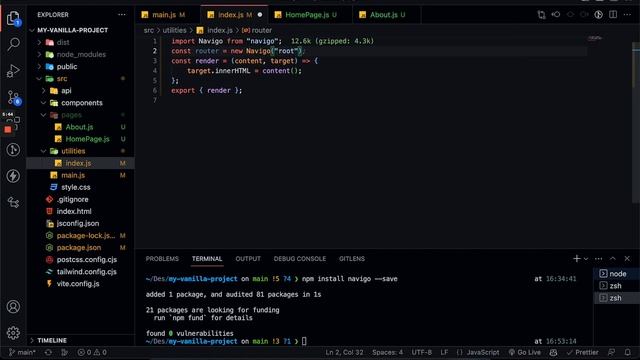Open HomePage.js in the file tree
Screen dimensions: 640x360
coord(87,139)
